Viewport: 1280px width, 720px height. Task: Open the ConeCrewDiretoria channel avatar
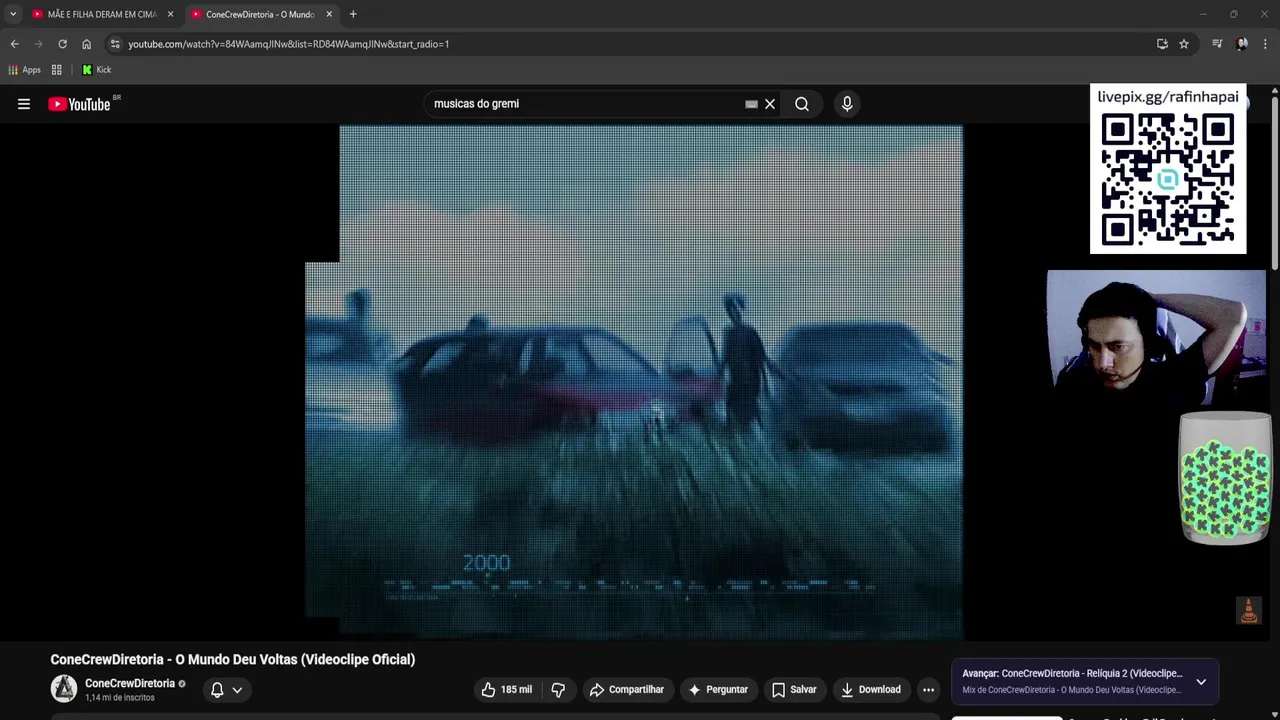(64, 689)
